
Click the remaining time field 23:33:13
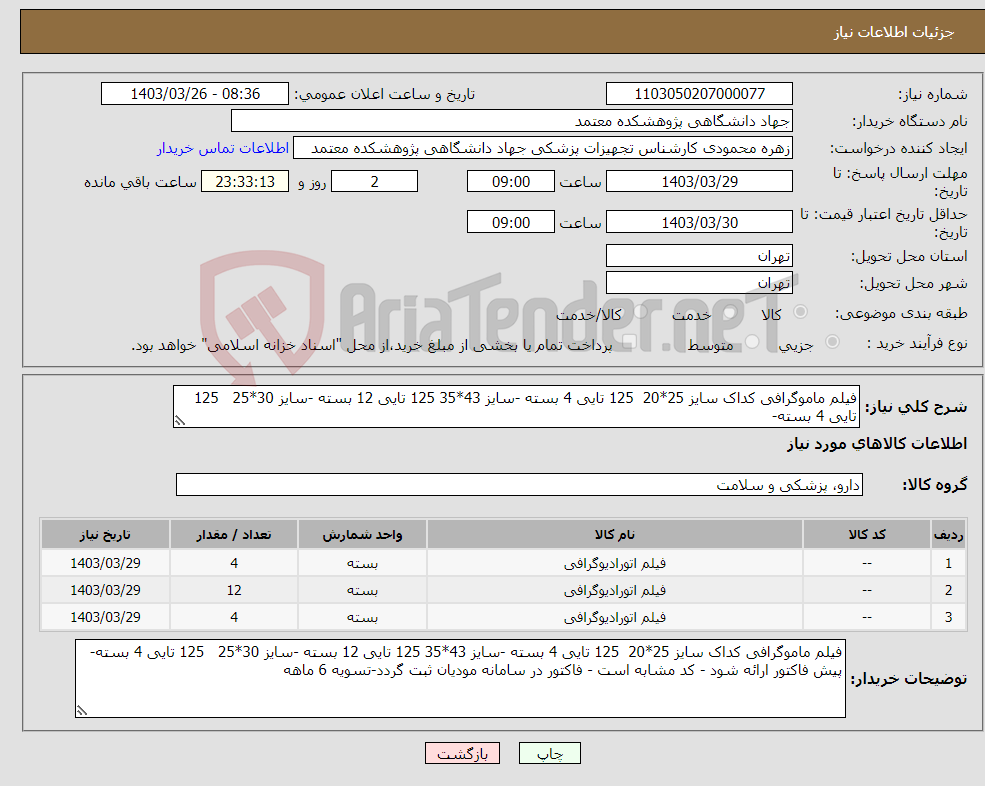coord(245,182)
